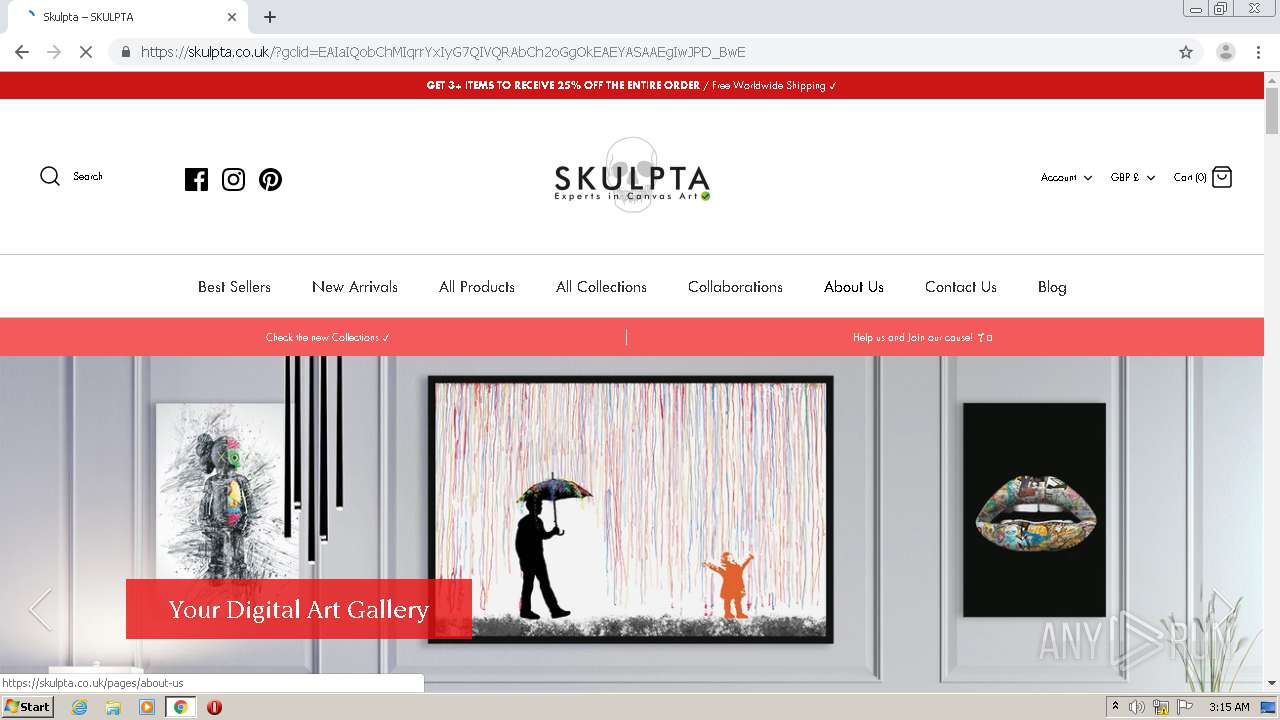Expand the Account dropdown
The width and height of the screenshot is (1280, 720).
[x=1066, y=177]
